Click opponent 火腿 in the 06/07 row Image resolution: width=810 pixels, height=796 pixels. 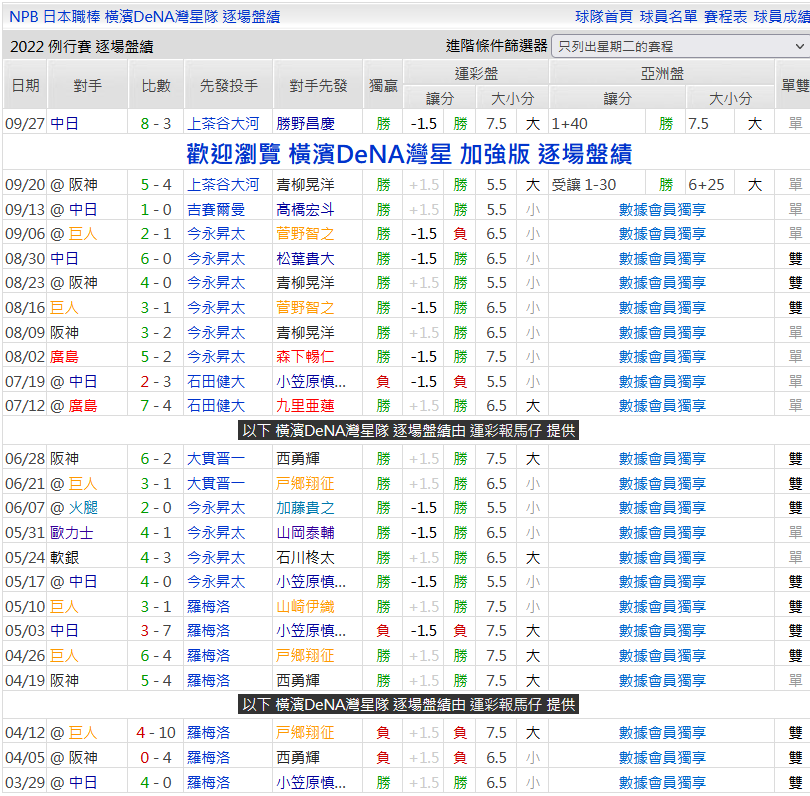tap(83, 508)
